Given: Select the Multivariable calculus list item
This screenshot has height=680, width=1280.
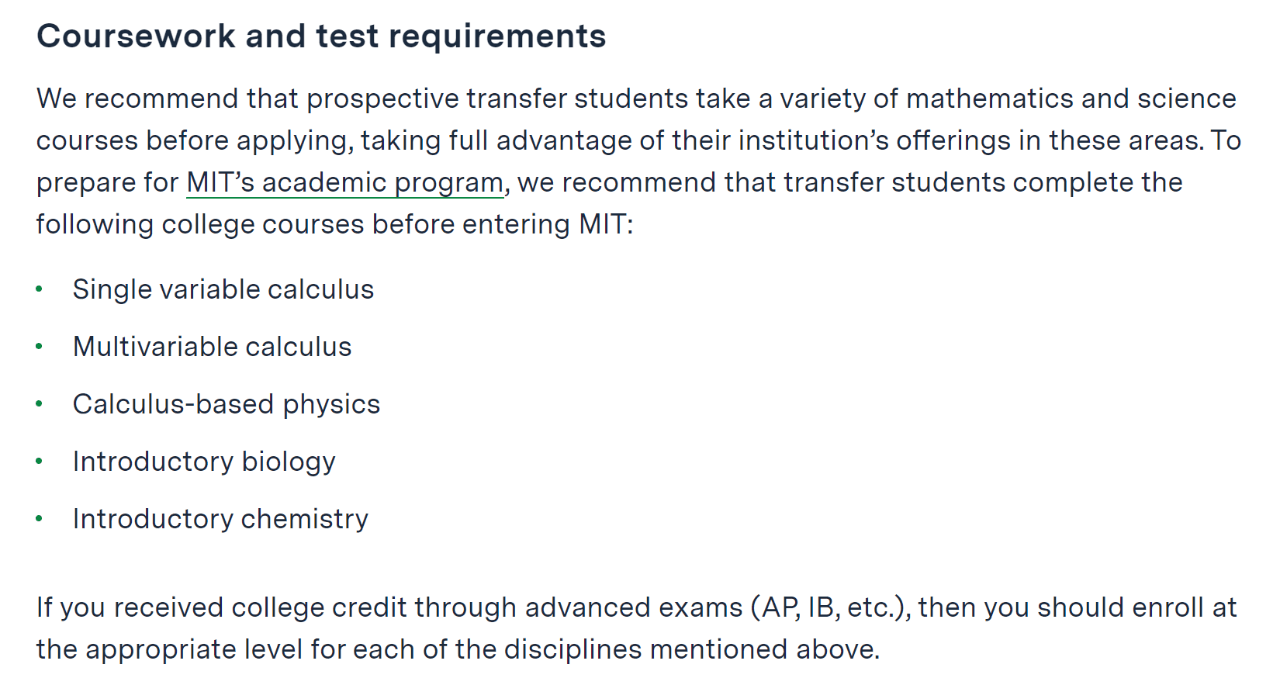Looking at the screenshot, I should (x=212, y=347).
